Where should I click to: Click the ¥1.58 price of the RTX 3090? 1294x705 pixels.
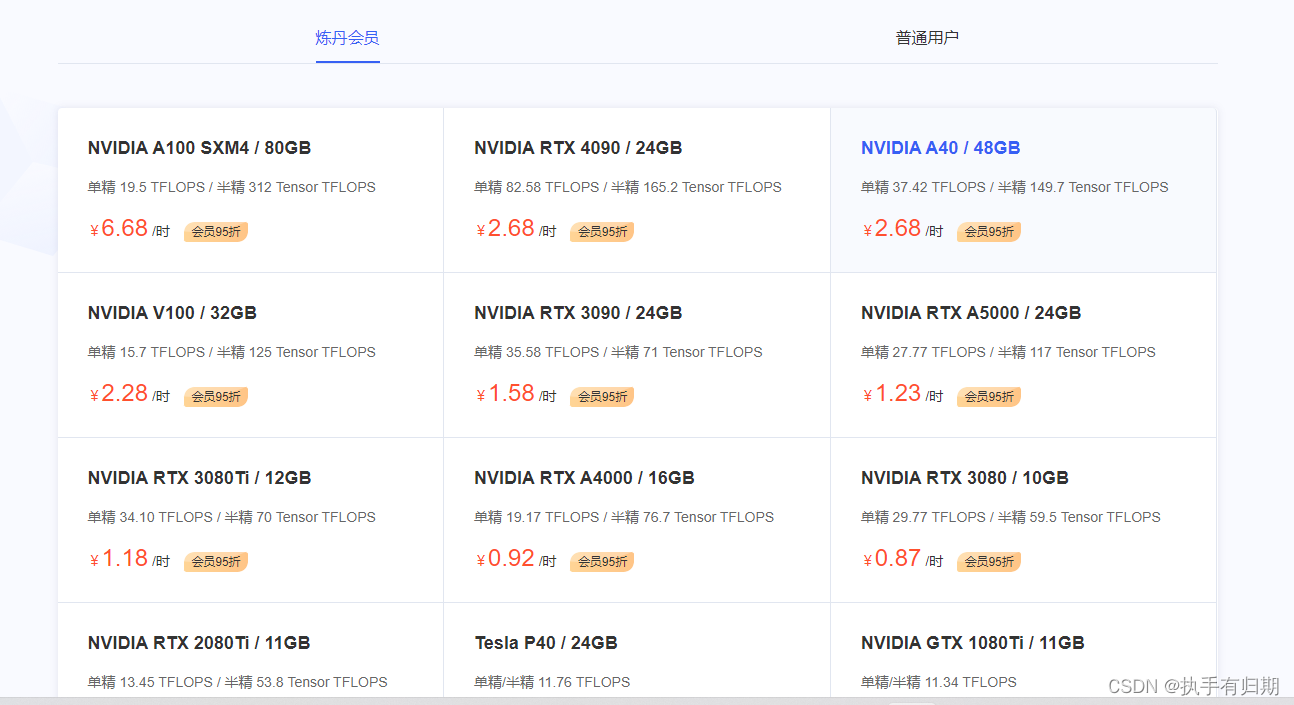tap(506, 394)
